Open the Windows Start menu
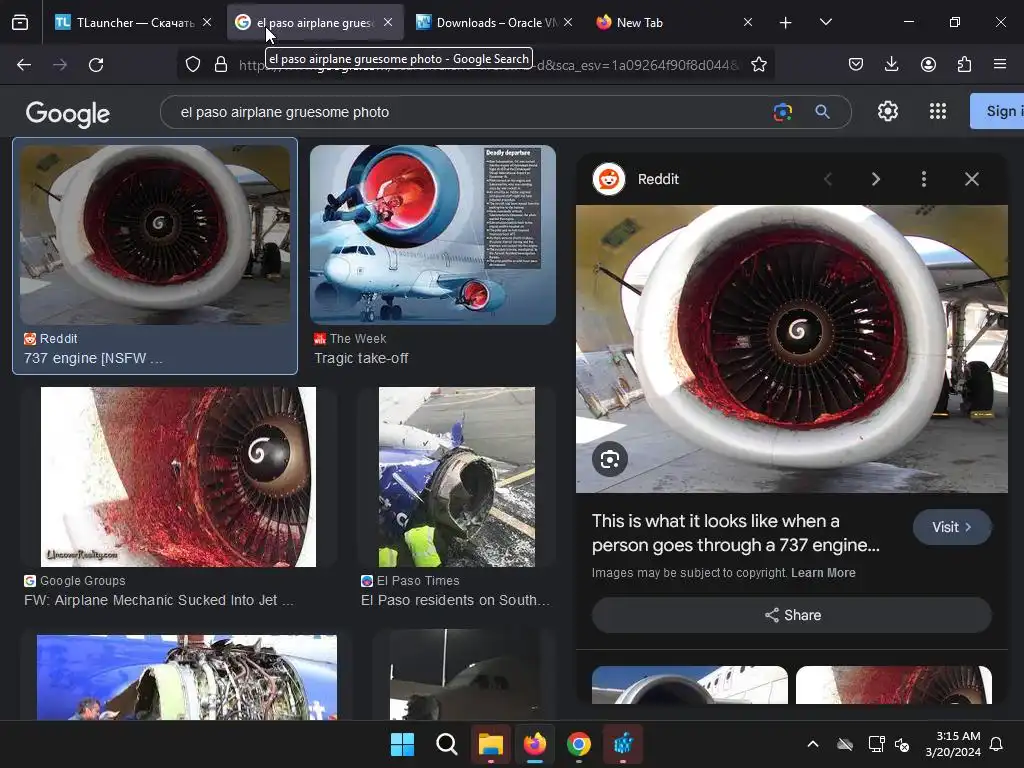 point(402,744)
